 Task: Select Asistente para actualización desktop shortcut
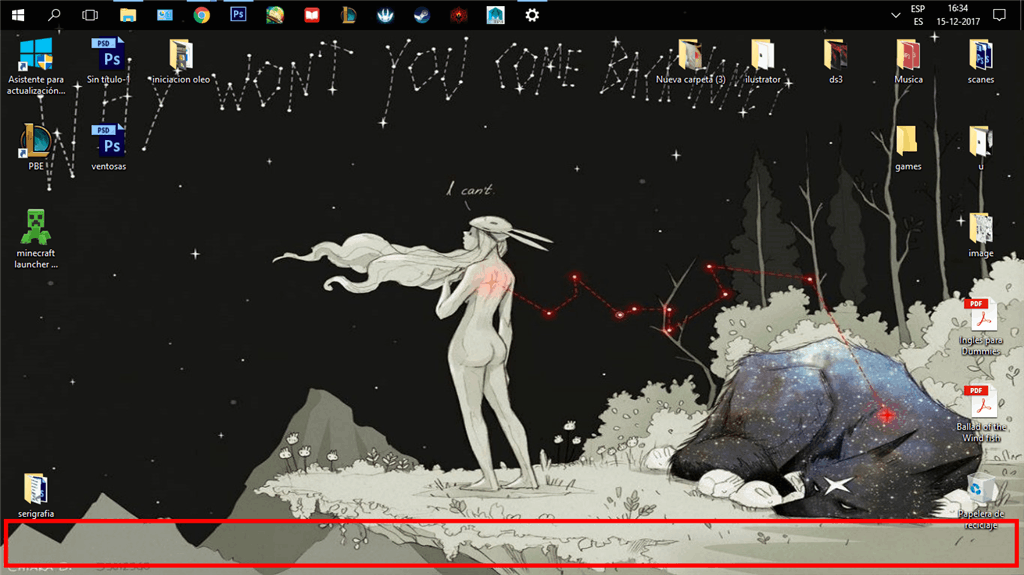point(36,66)
